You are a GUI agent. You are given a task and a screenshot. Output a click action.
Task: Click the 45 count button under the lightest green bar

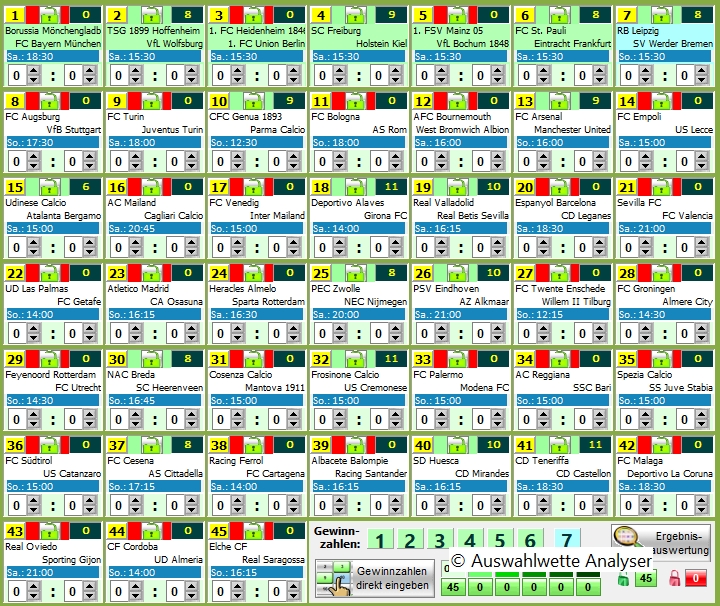tap(453, 587)
